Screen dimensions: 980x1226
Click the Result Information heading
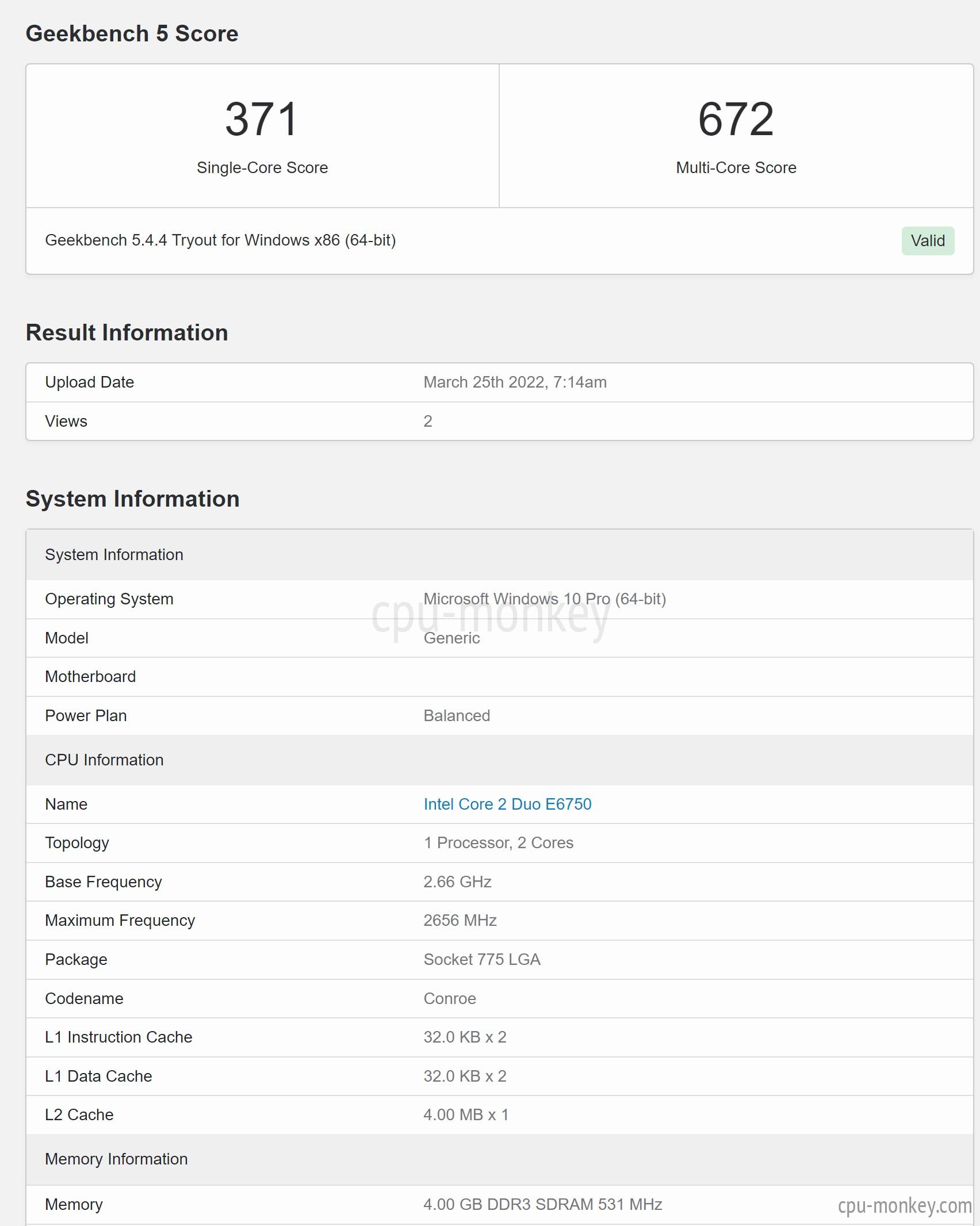point(127,332)
